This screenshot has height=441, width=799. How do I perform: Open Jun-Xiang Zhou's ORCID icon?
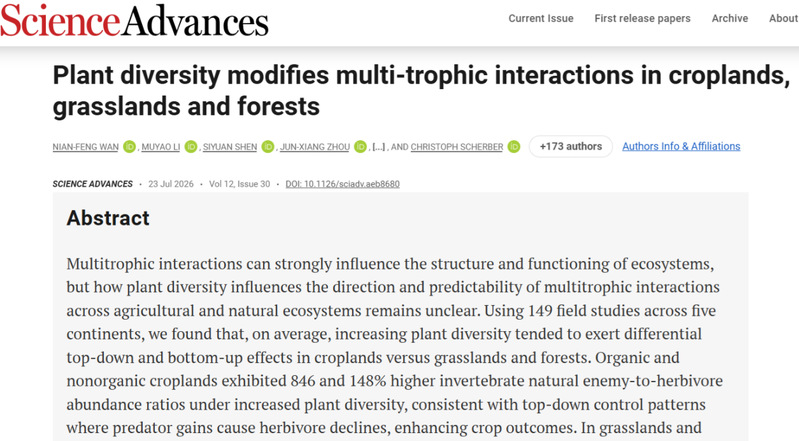tap(361, 147)
